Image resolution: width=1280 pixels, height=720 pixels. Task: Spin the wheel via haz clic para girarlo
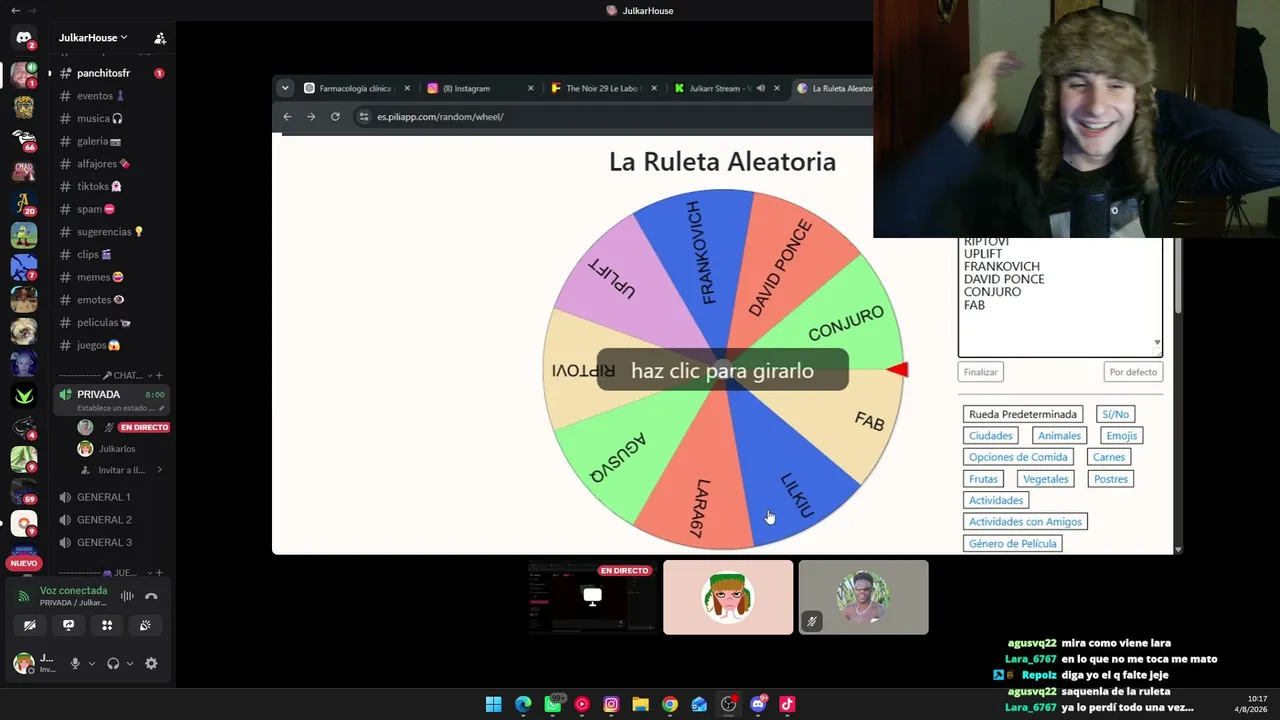coord(722,371)
